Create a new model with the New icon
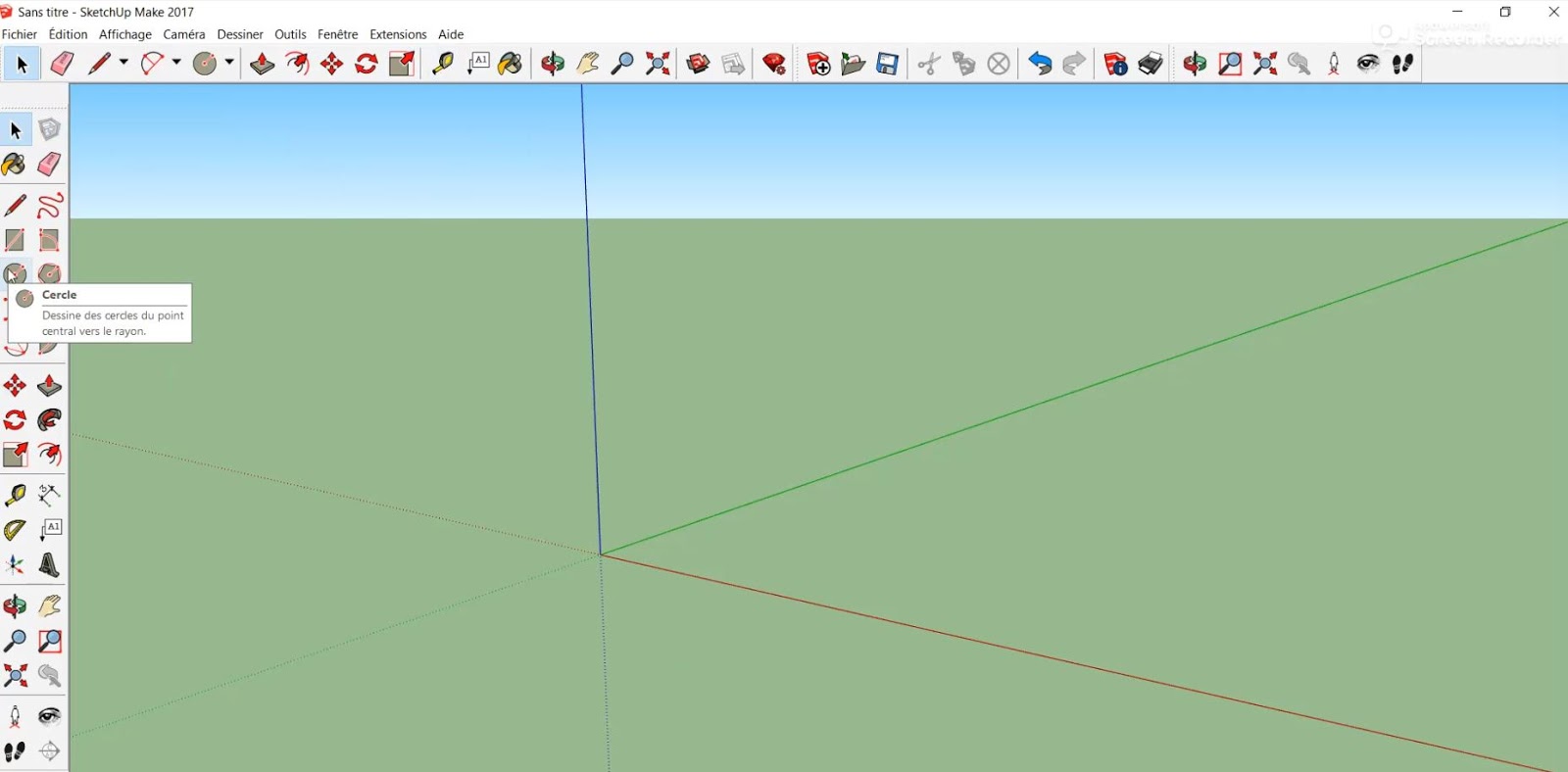The image size is (1568, 772). pos(818,64)
